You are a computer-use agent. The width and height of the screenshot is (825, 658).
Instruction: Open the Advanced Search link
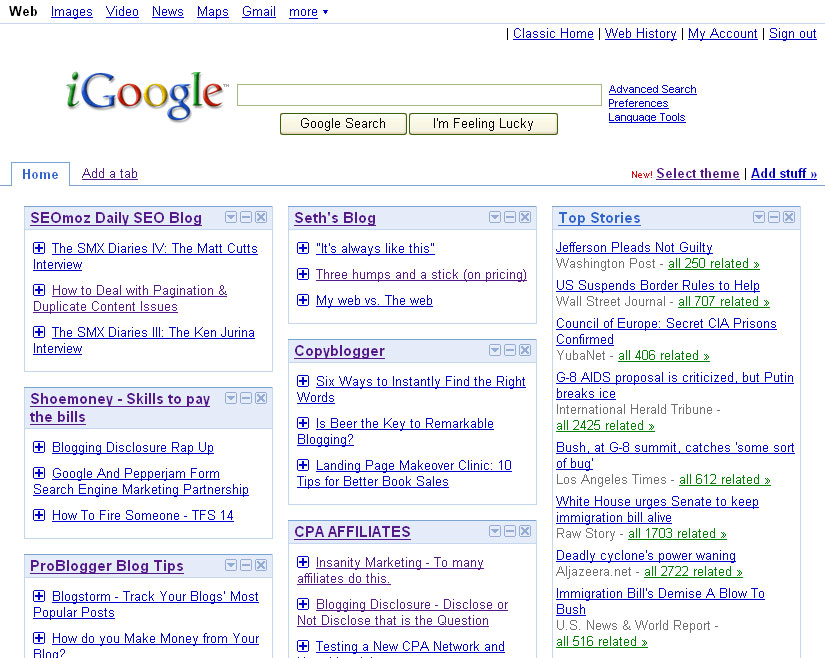point(652,89)
